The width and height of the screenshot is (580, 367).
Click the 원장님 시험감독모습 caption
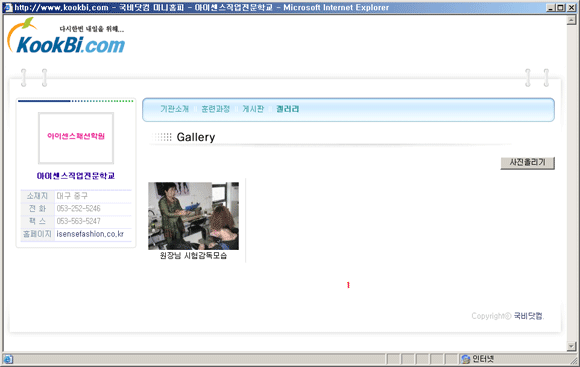click(193, 256)
